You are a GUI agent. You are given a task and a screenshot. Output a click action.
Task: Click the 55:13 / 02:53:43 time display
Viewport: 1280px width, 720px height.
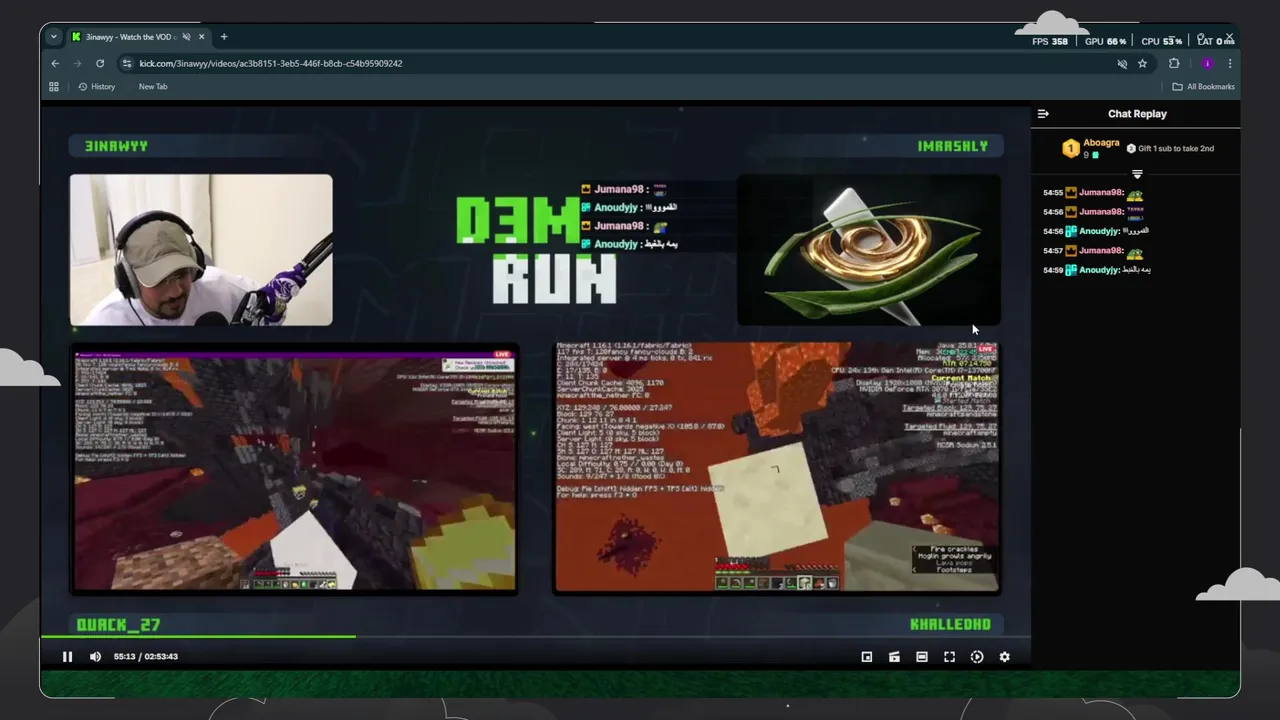pos(146,657)
